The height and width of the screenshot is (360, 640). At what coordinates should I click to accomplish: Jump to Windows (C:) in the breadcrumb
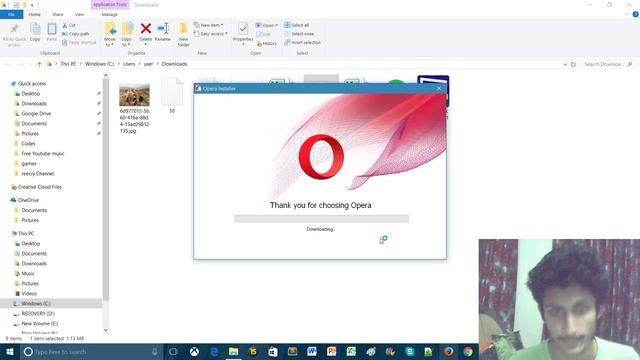coord(100,64)
